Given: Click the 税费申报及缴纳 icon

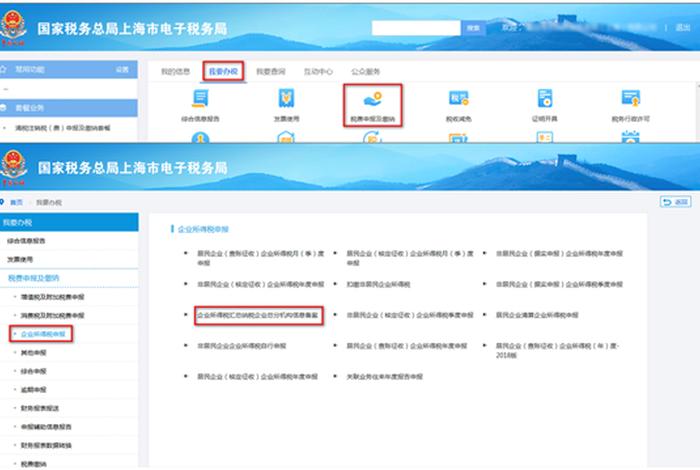Looking at the screenshot, I should [x=372, y=103].
